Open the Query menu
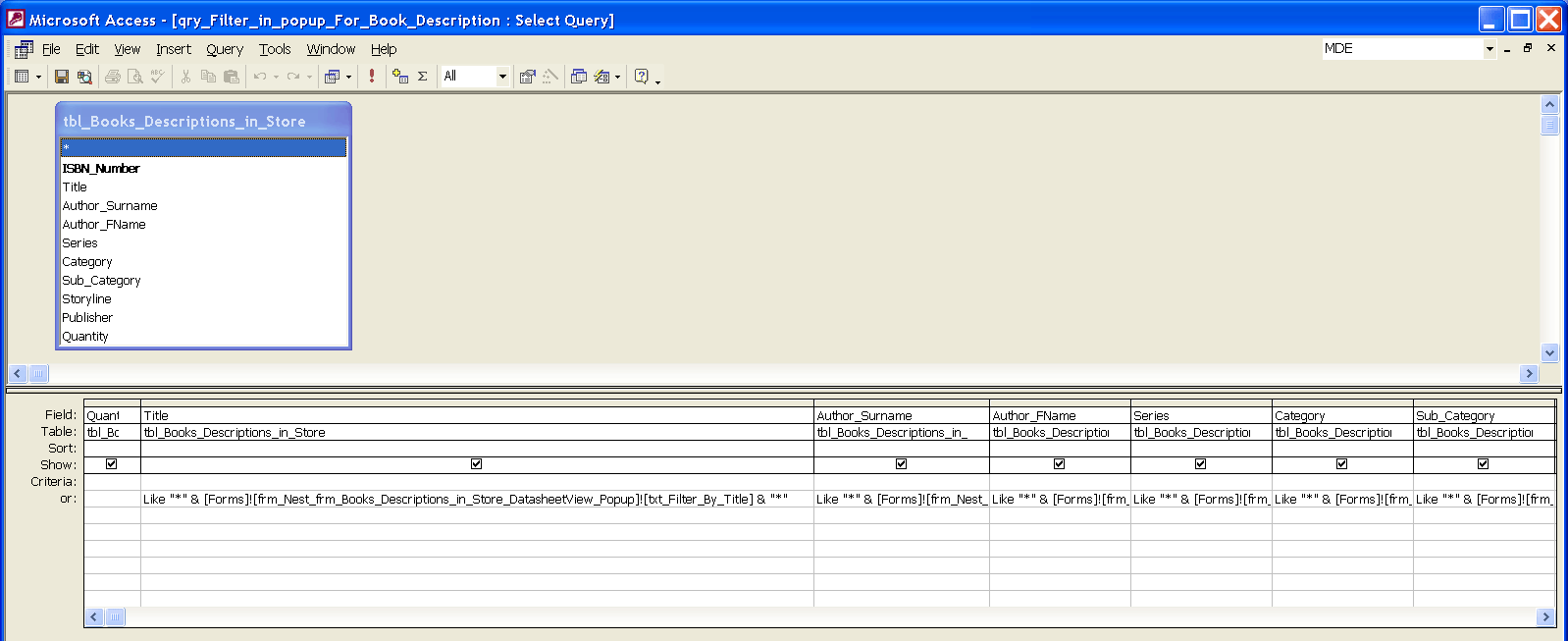Screen dimensions: 1568x641 (225, 49)
